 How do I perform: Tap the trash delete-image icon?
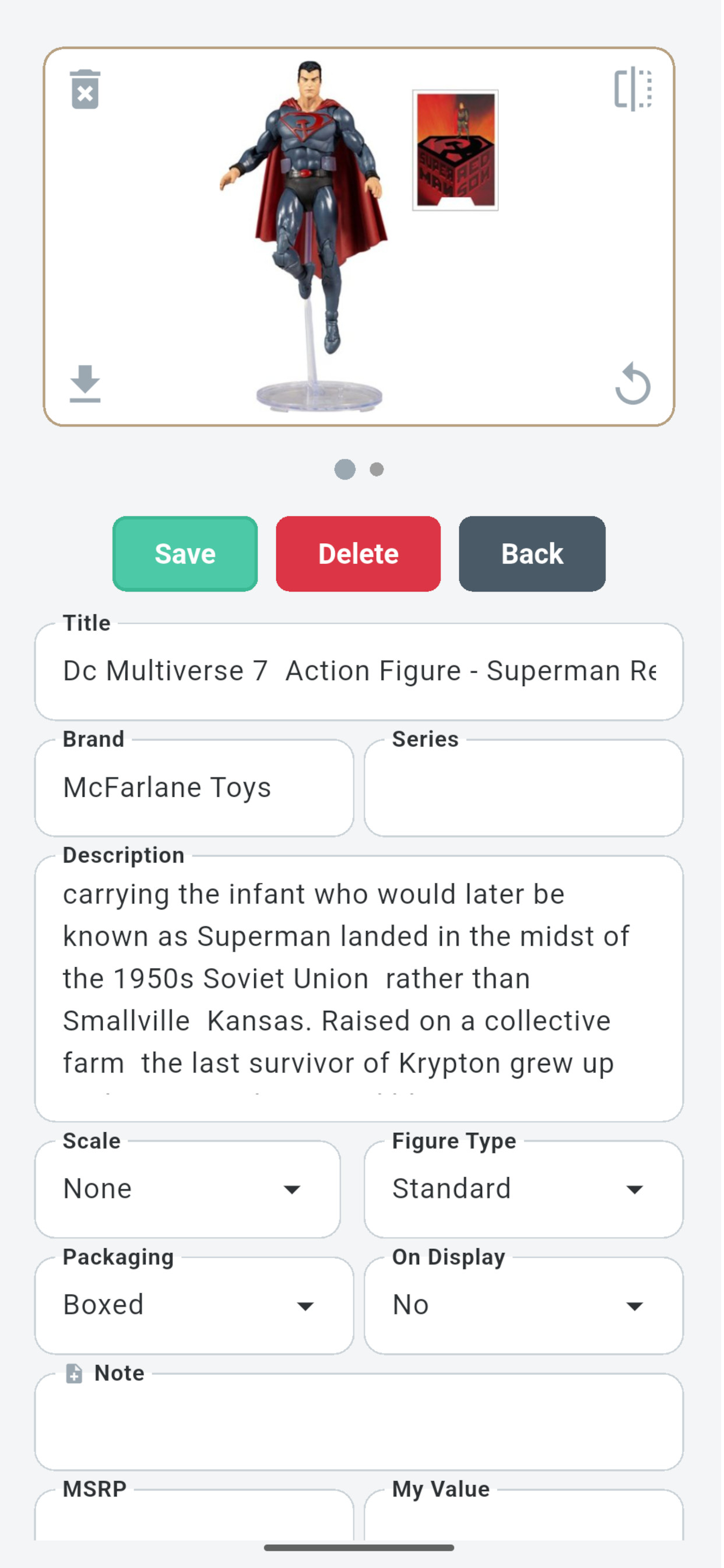[x=85, y=89]
